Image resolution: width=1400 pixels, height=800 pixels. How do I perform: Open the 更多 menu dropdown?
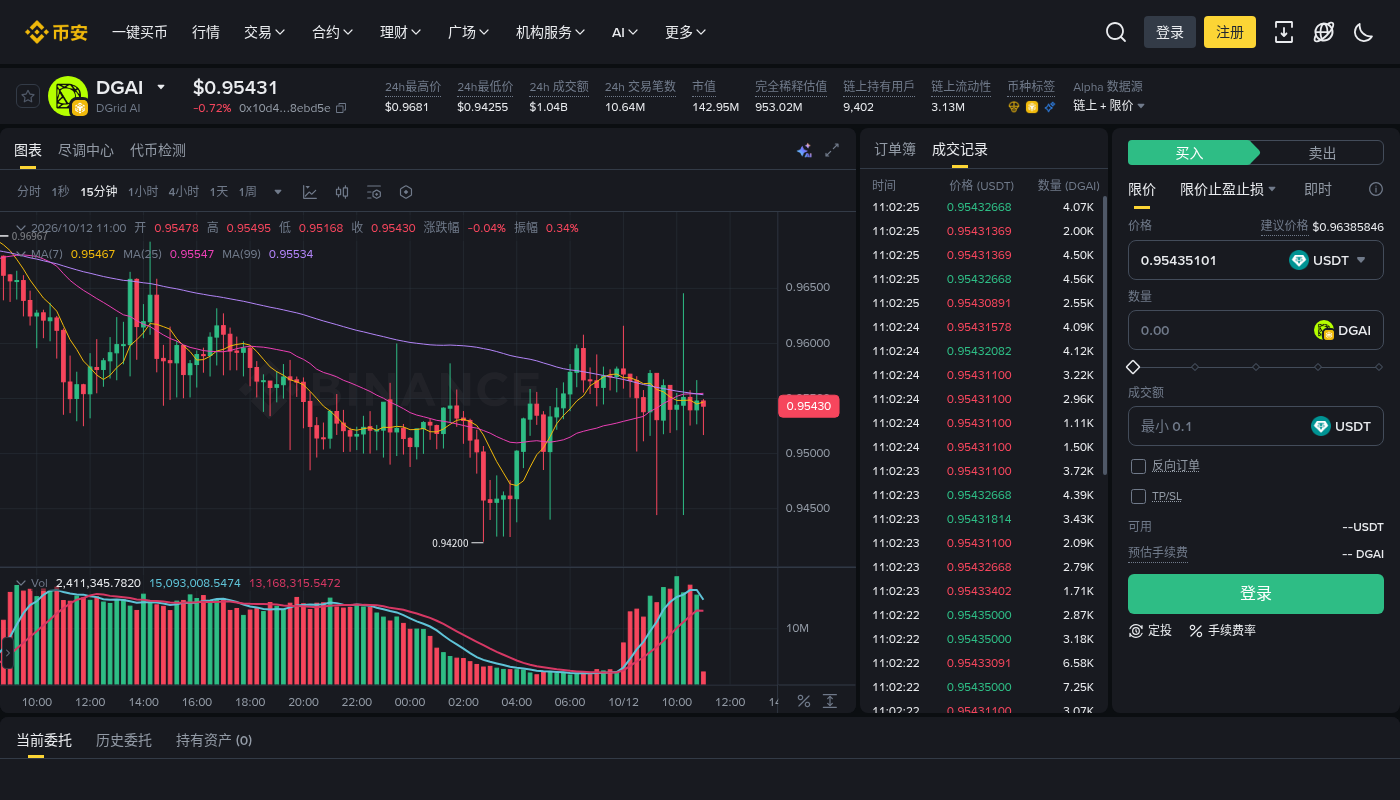click(685, 32)
